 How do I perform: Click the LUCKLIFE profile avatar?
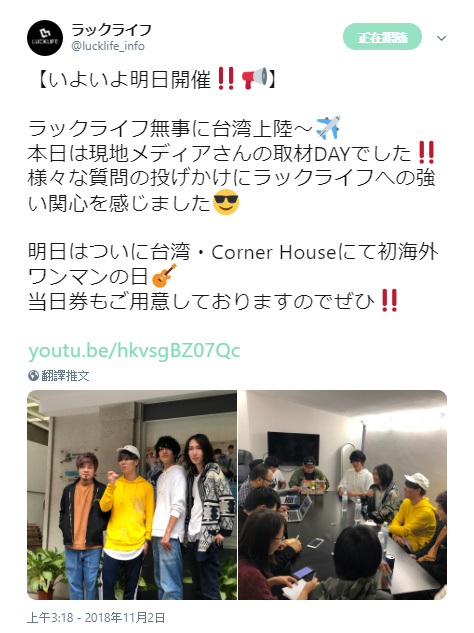45,38
